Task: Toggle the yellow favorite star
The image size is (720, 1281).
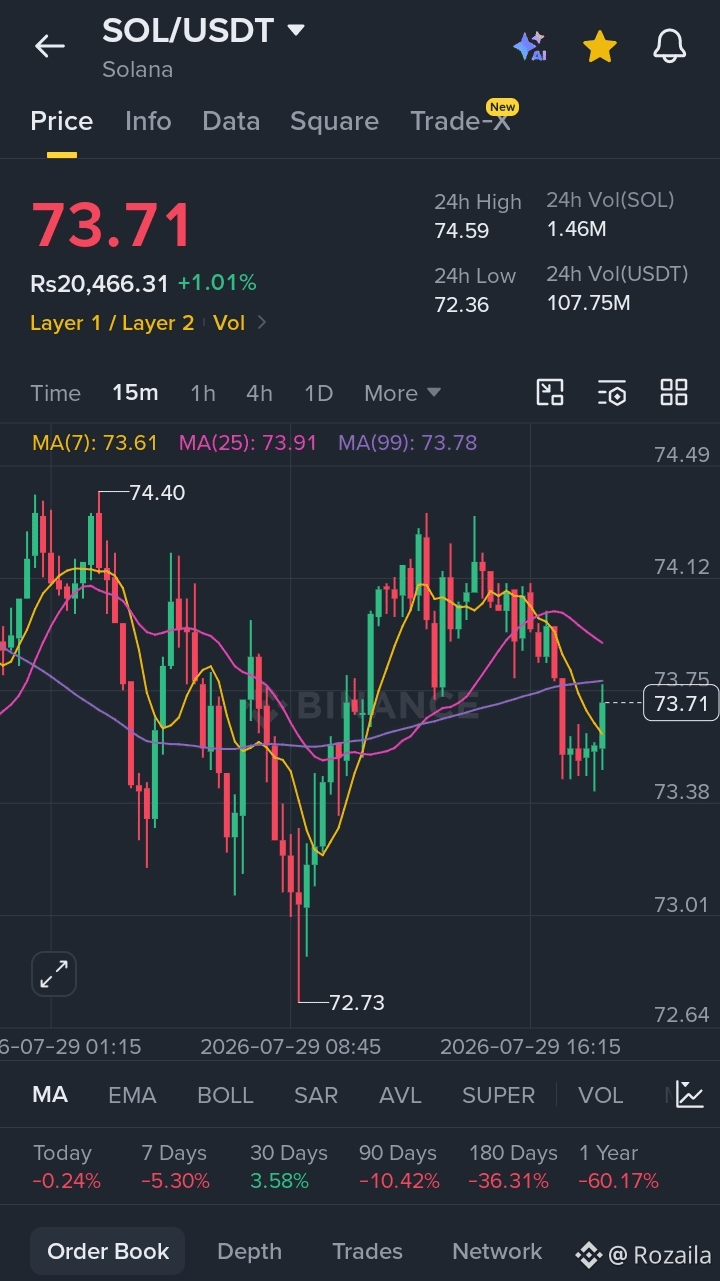Action: pyautogui.click(x=599, y=46)
